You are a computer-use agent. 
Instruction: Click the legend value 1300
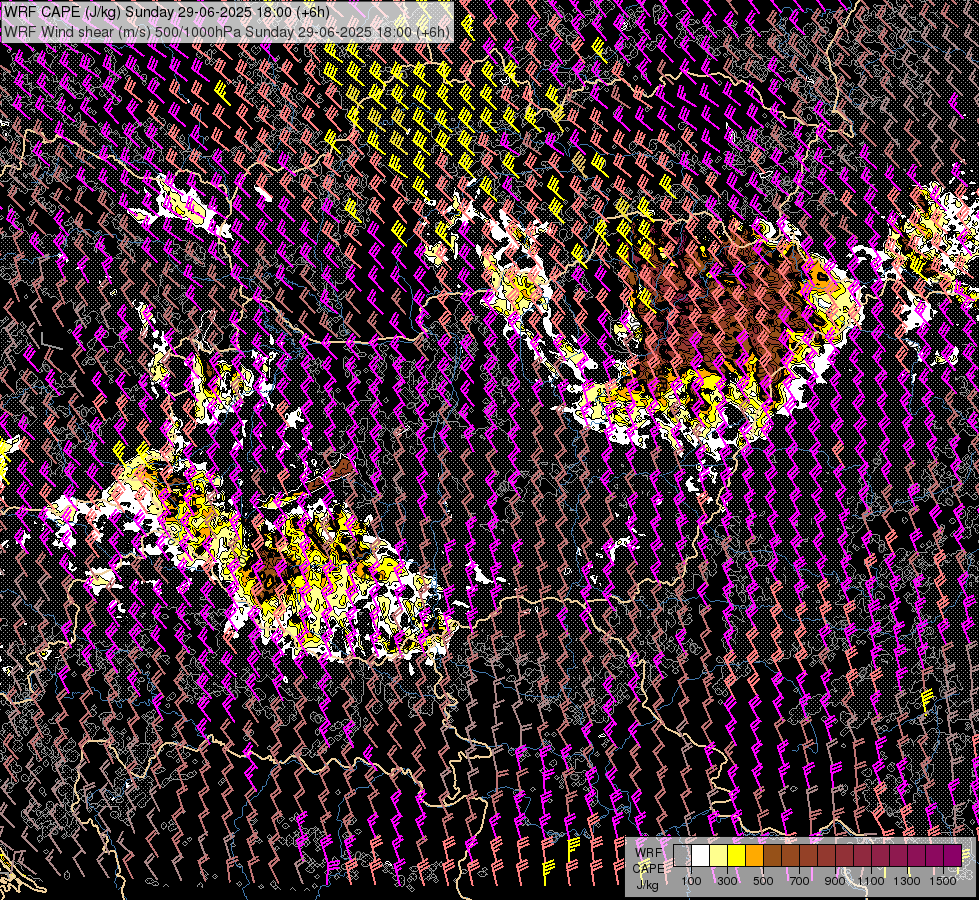click(907, 881)
